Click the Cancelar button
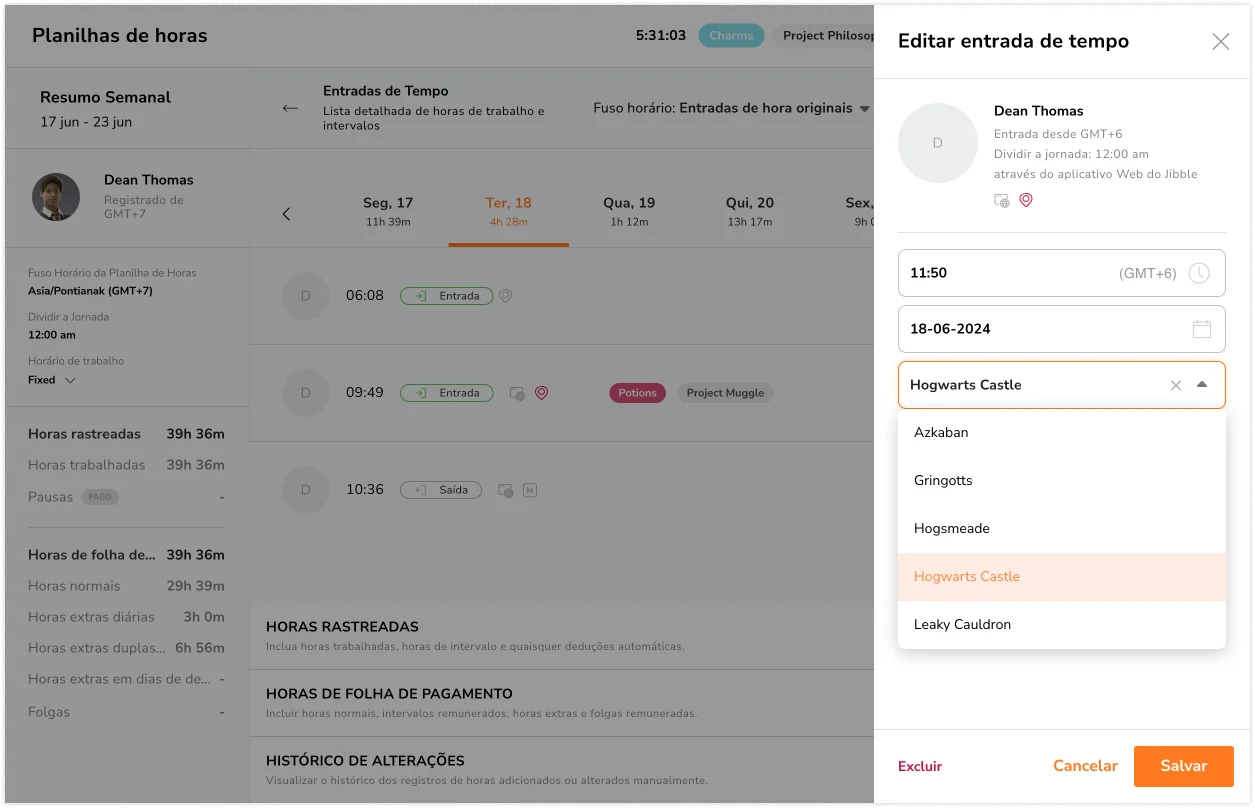 click(1085, 766)
